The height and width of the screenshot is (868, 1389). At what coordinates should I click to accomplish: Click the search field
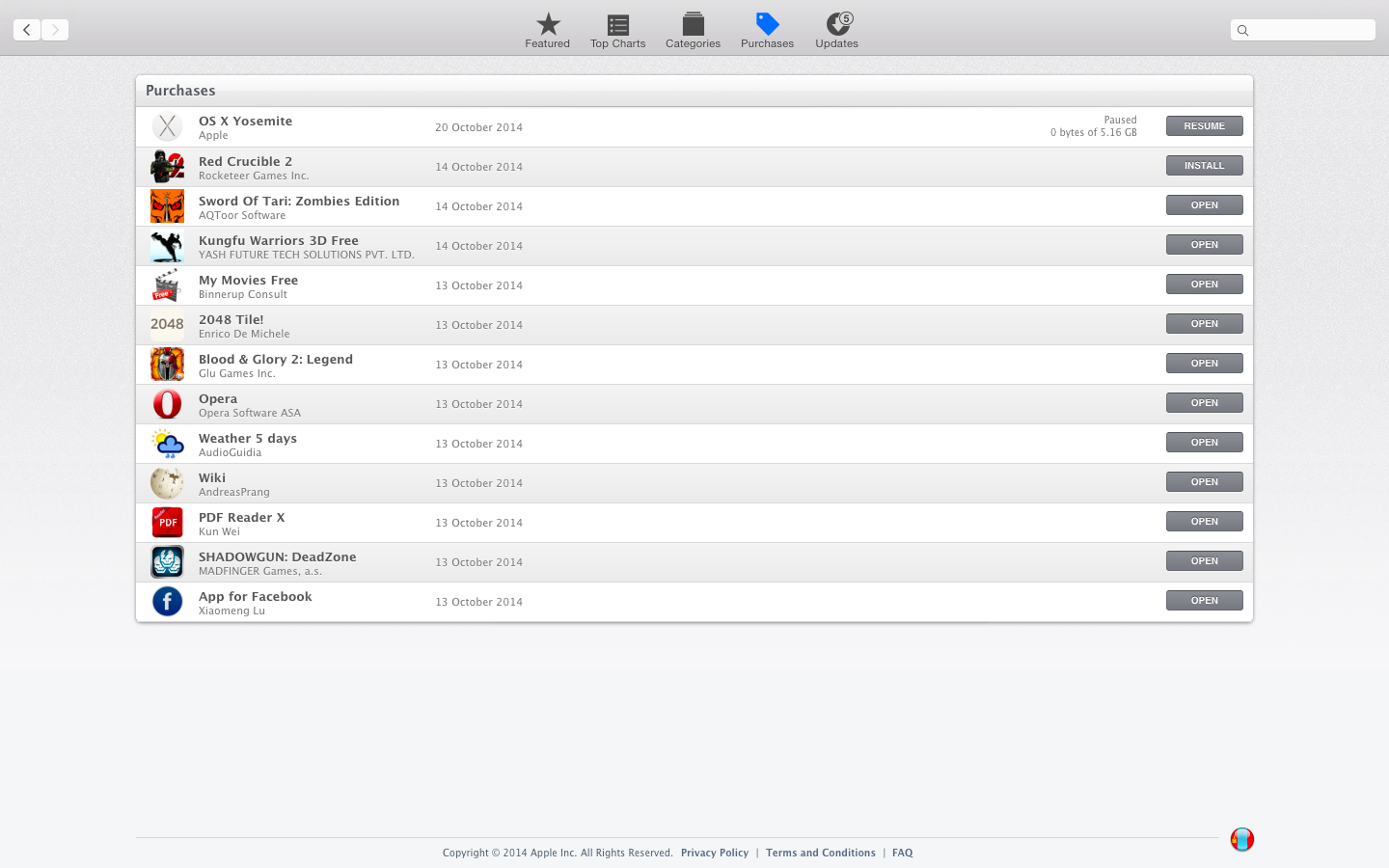tap(1303, 30)
